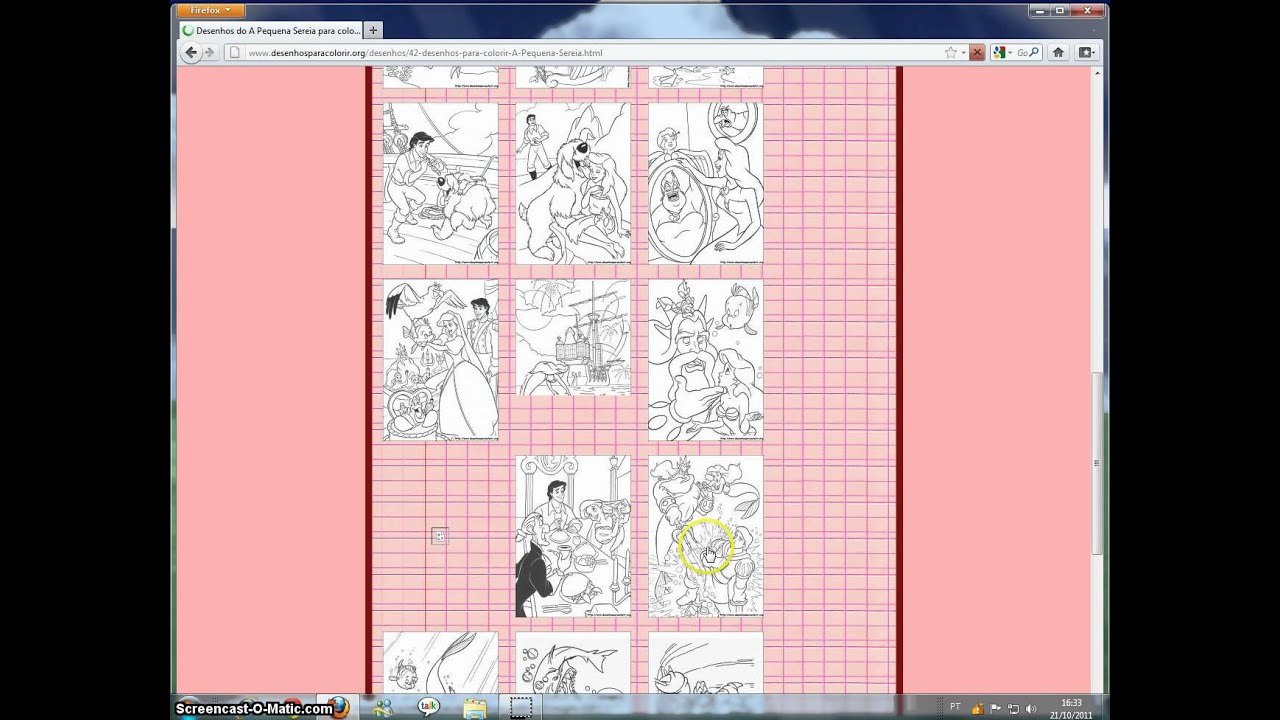Image resolution: width=1280 pixels, height=720 pixels.
Task: Go forward with the forward arrow button
Action: [209, 52]
